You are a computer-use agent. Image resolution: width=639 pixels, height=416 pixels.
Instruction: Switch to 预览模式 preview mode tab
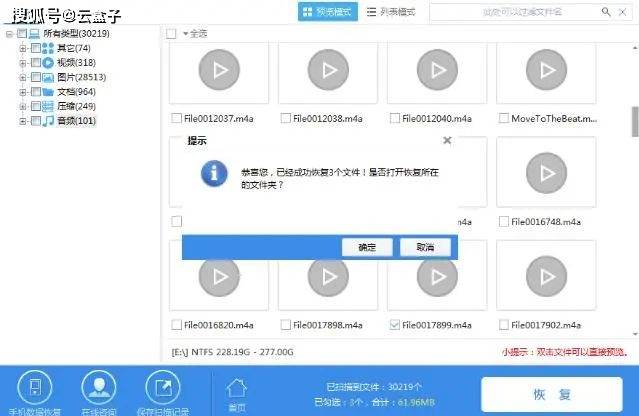328,12
